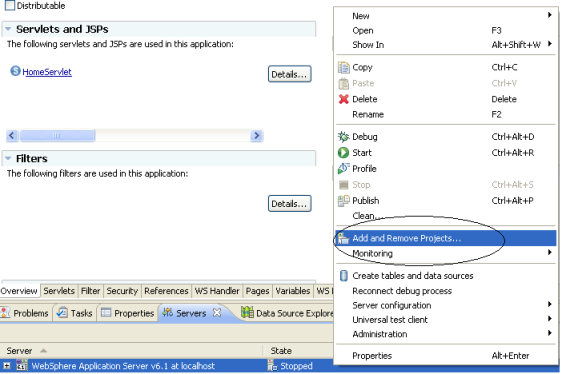Switch to the Filter editor tab
Viewport: 562px width, 374px height.
(90, 291)
